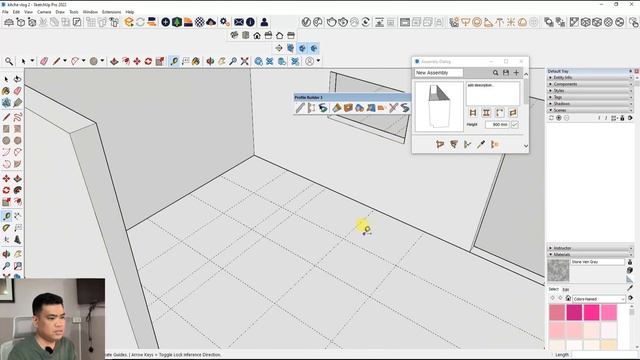
Task: Click the Add Scene plus icon
Action: click(x=559, y=118)
